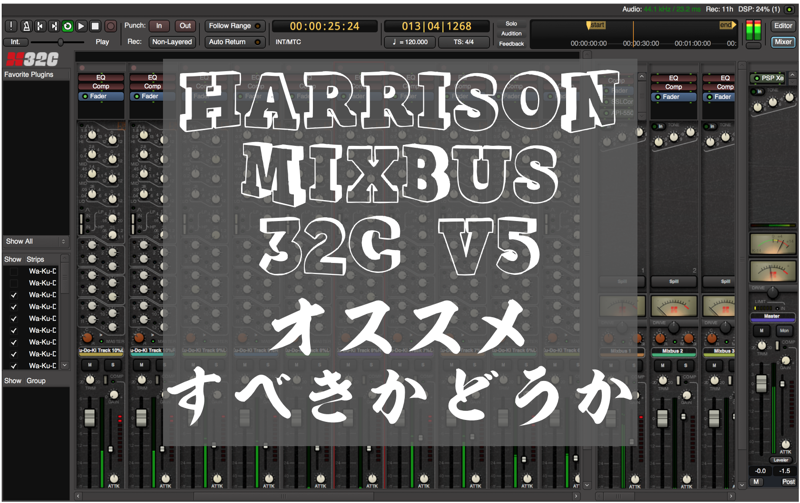
Task: Arm global record with the record icon
Action: tap(110, 26)
